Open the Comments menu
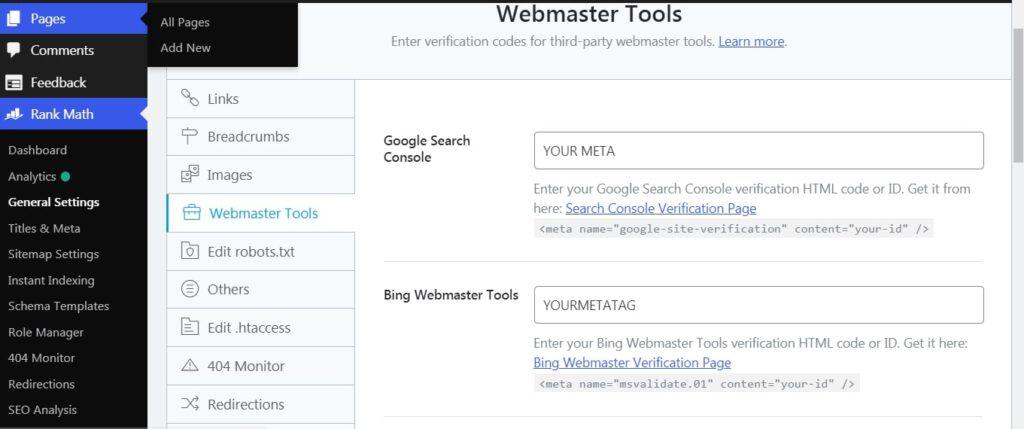 (x=73, y=50)
